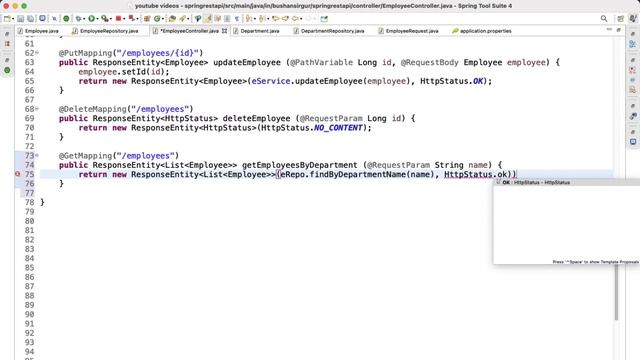The height and width of the screenshot is (360, 640).
Task: Expand the Debug configurations dropdown arrow
Action: (84, 19)
